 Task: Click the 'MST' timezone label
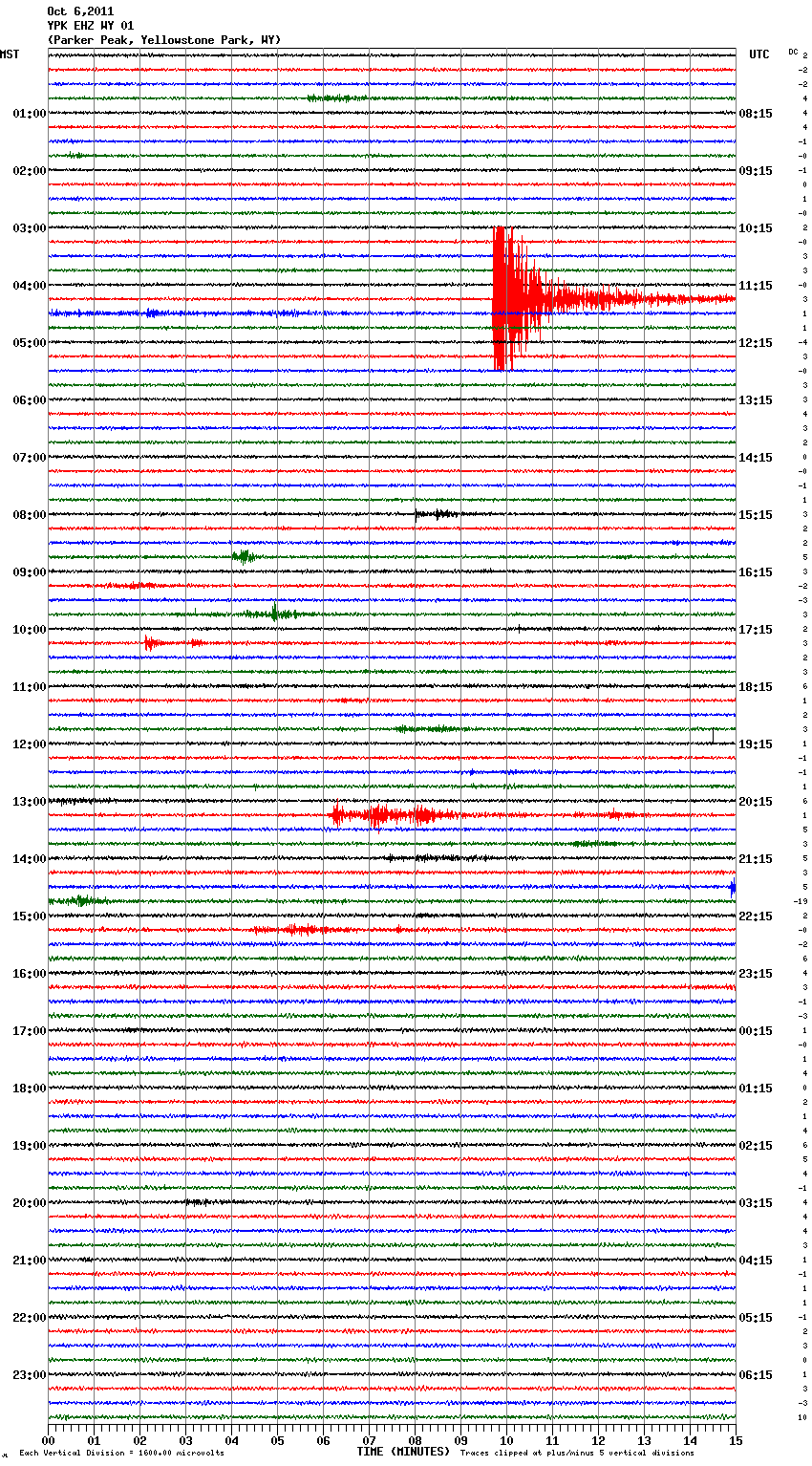(10, 54)
